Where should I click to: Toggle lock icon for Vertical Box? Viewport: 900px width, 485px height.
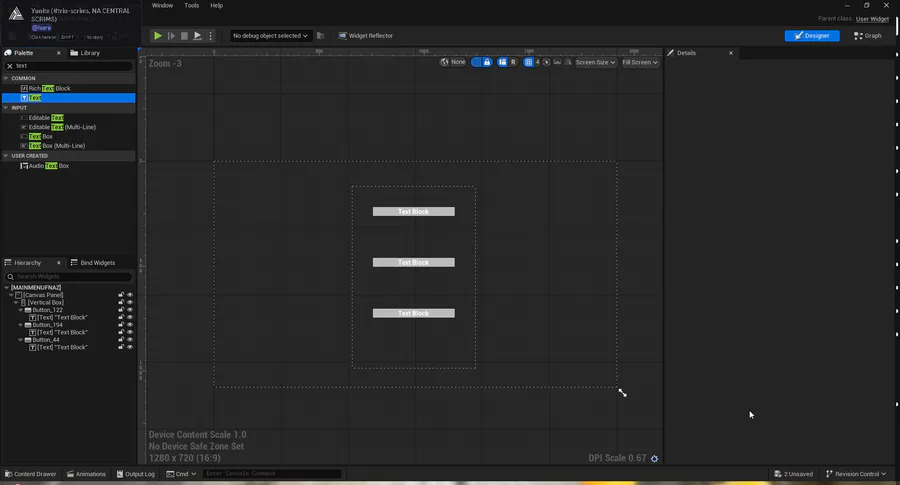[121, 302]
